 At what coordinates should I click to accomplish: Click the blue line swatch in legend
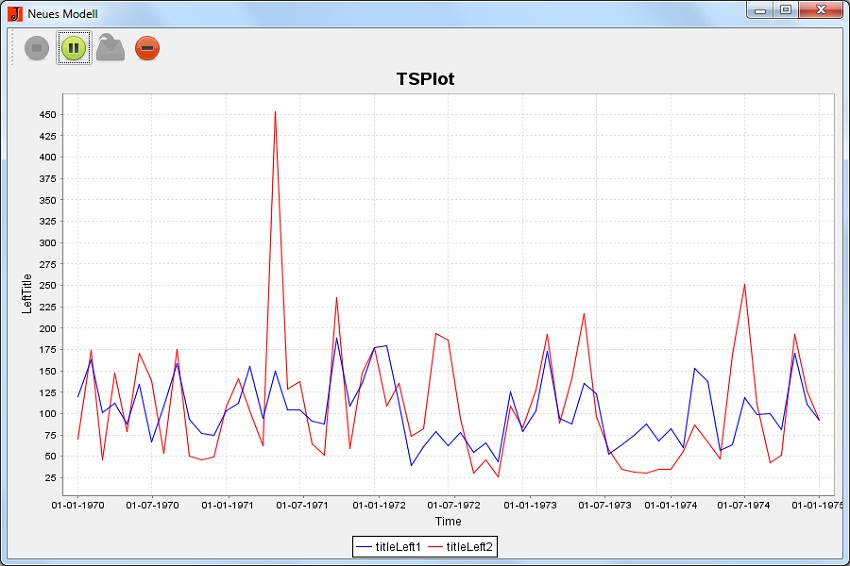364,546
